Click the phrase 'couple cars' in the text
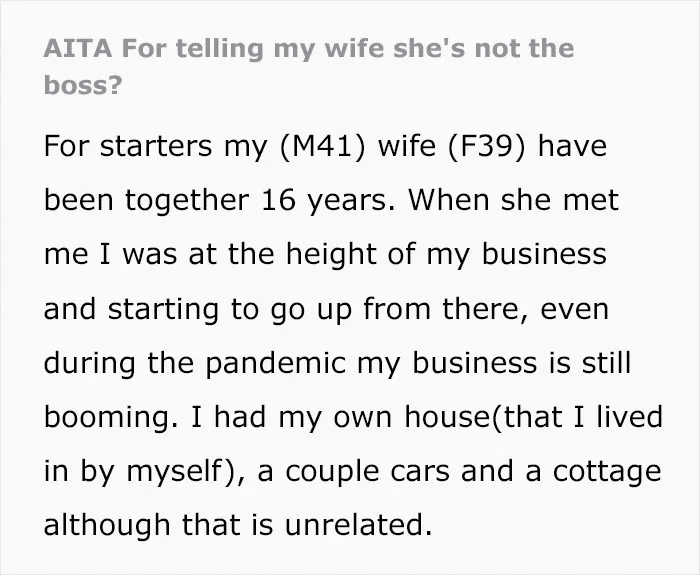The width and height of the screenshot is (700, 575). 367,472
